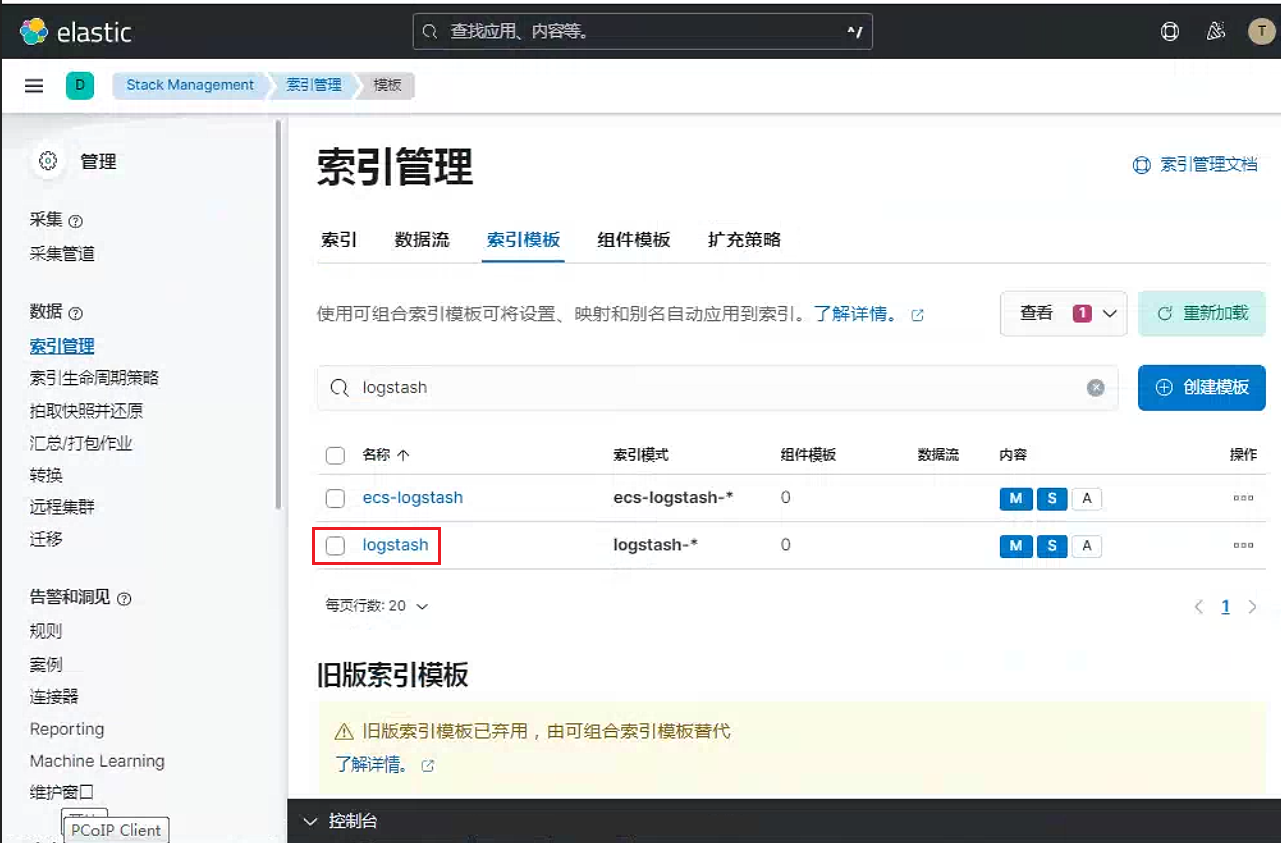Check the ecs-logstash template checkbox
This screenshot has width=1281, height=843.
tap(336, 498)
